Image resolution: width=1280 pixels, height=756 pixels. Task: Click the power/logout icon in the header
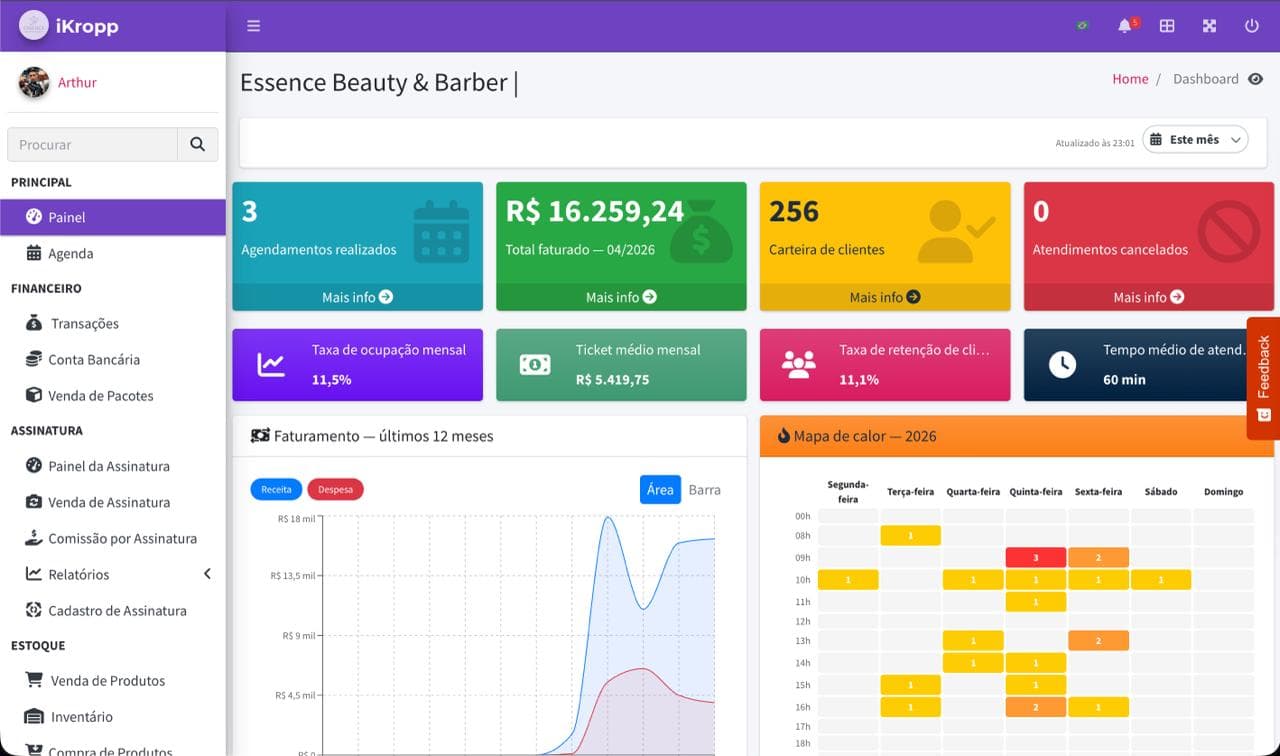click(x=1251, y=26)
